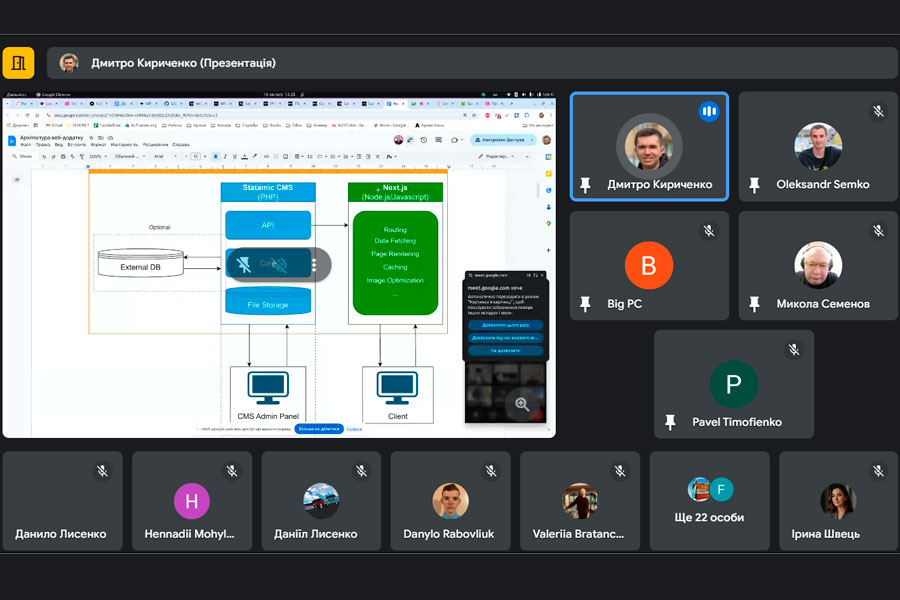Screen dimensions: 900x600
Task: Click muted mic icon on Valeriia Bratanc tile
Action: 620,471
